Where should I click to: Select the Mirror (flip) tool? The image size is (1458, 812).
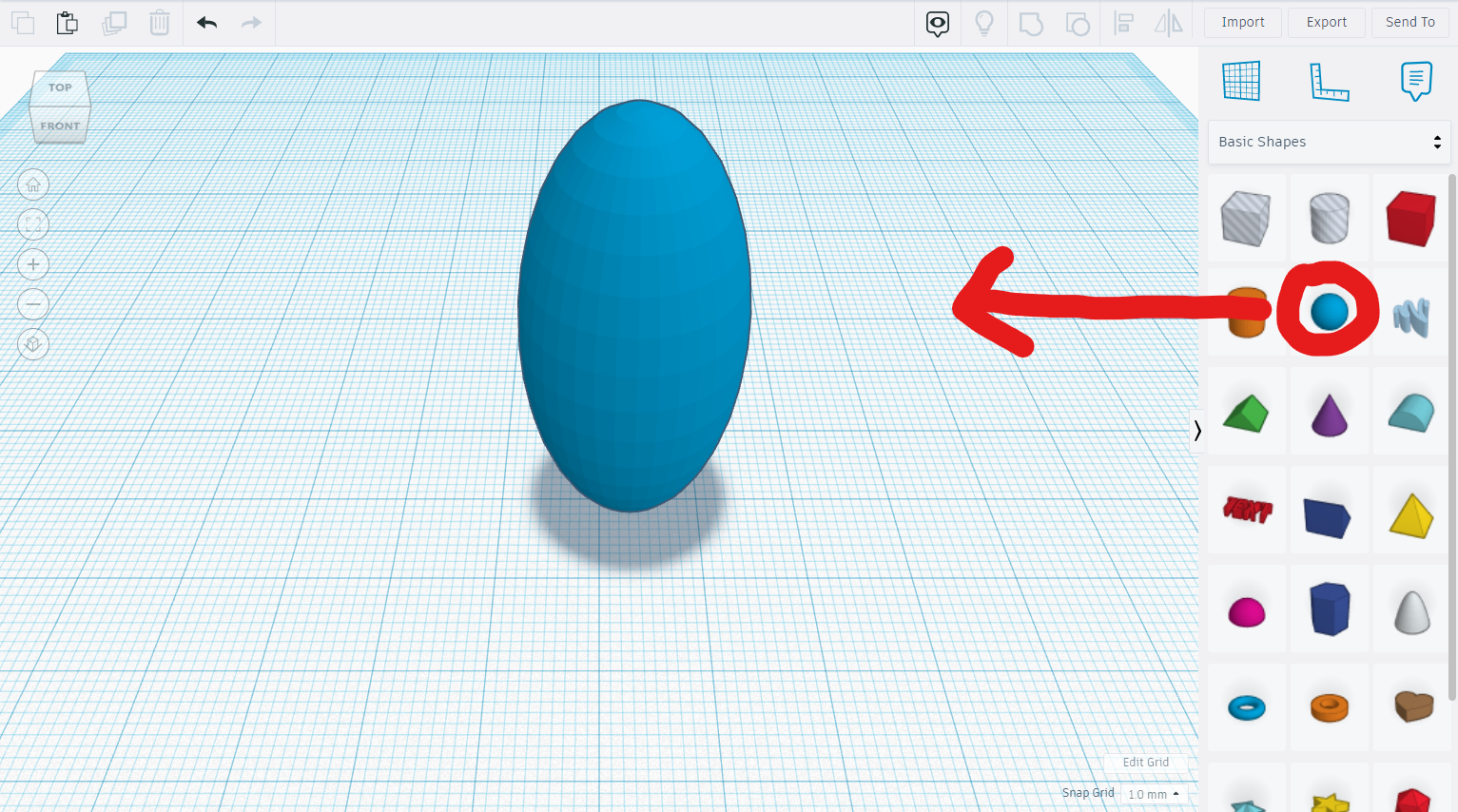[1168, 22]
